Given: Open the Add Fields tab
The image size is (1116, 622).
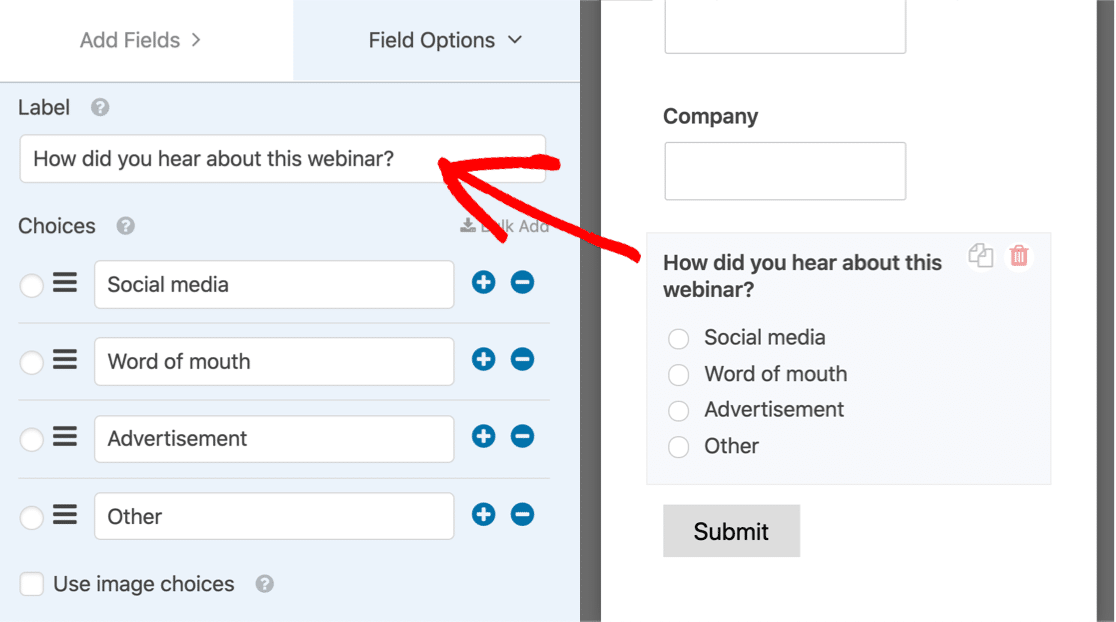Looking at the screenshot, I should tap(140, 41).
